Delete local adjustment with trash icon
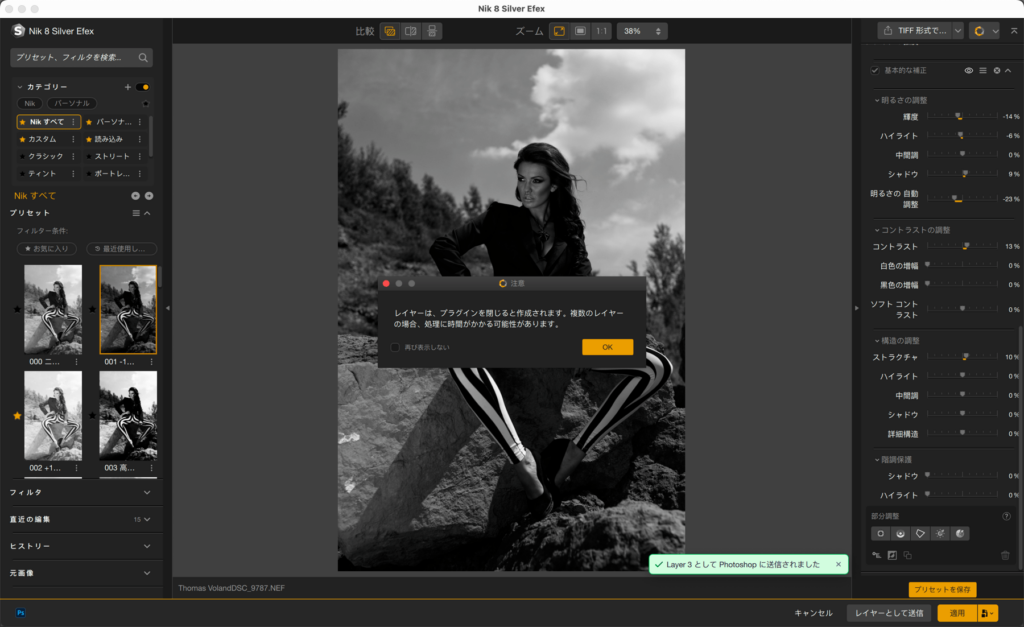The image size is (1024, 627). pyautogui.click(x=1005, y=555)
